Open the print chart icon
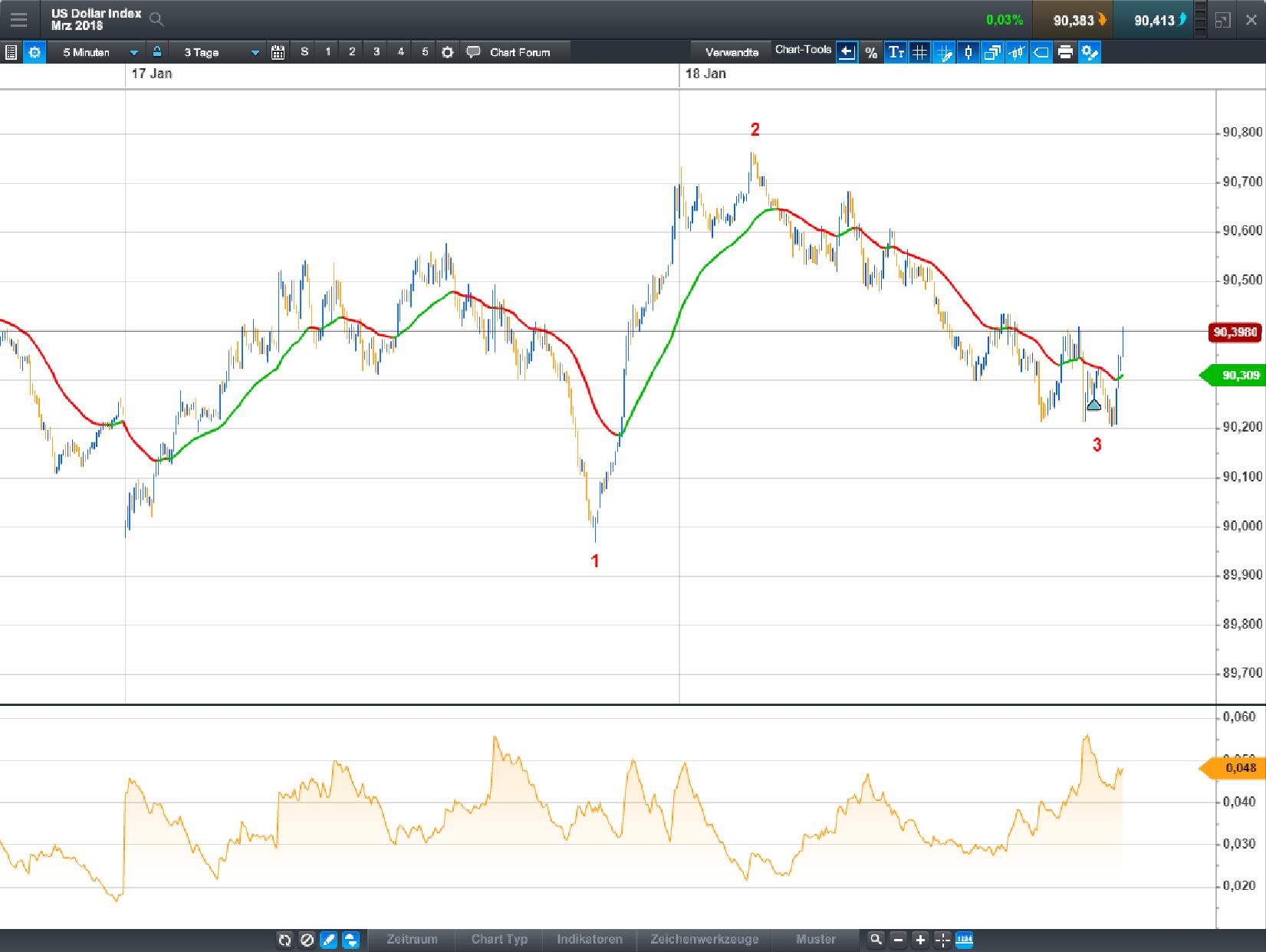 [1065, 52]
